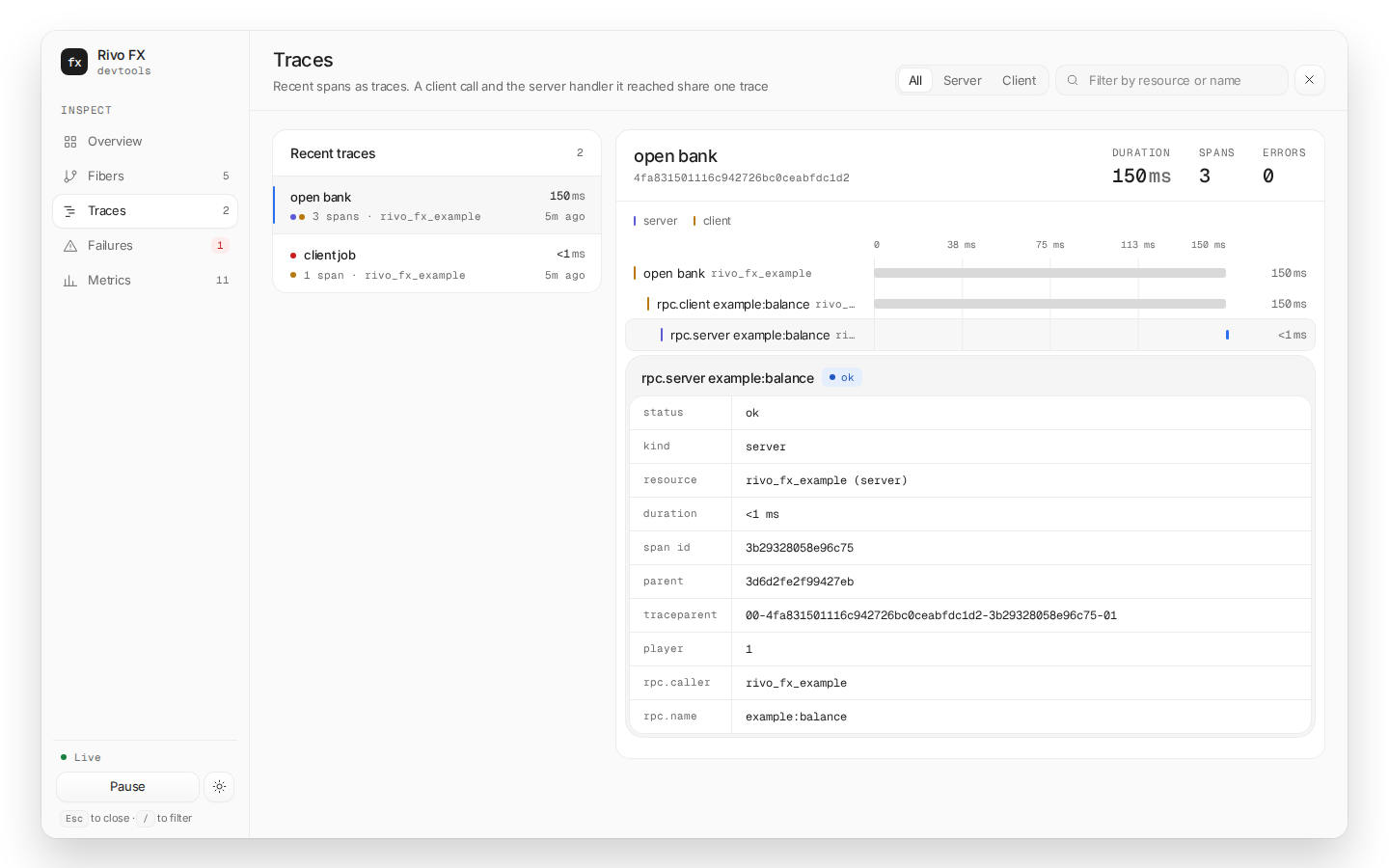The width and height of the screenshot is (1389, 868).
Task: Select the open bank span row in waterfall
Action: click(x=970, y=274)
